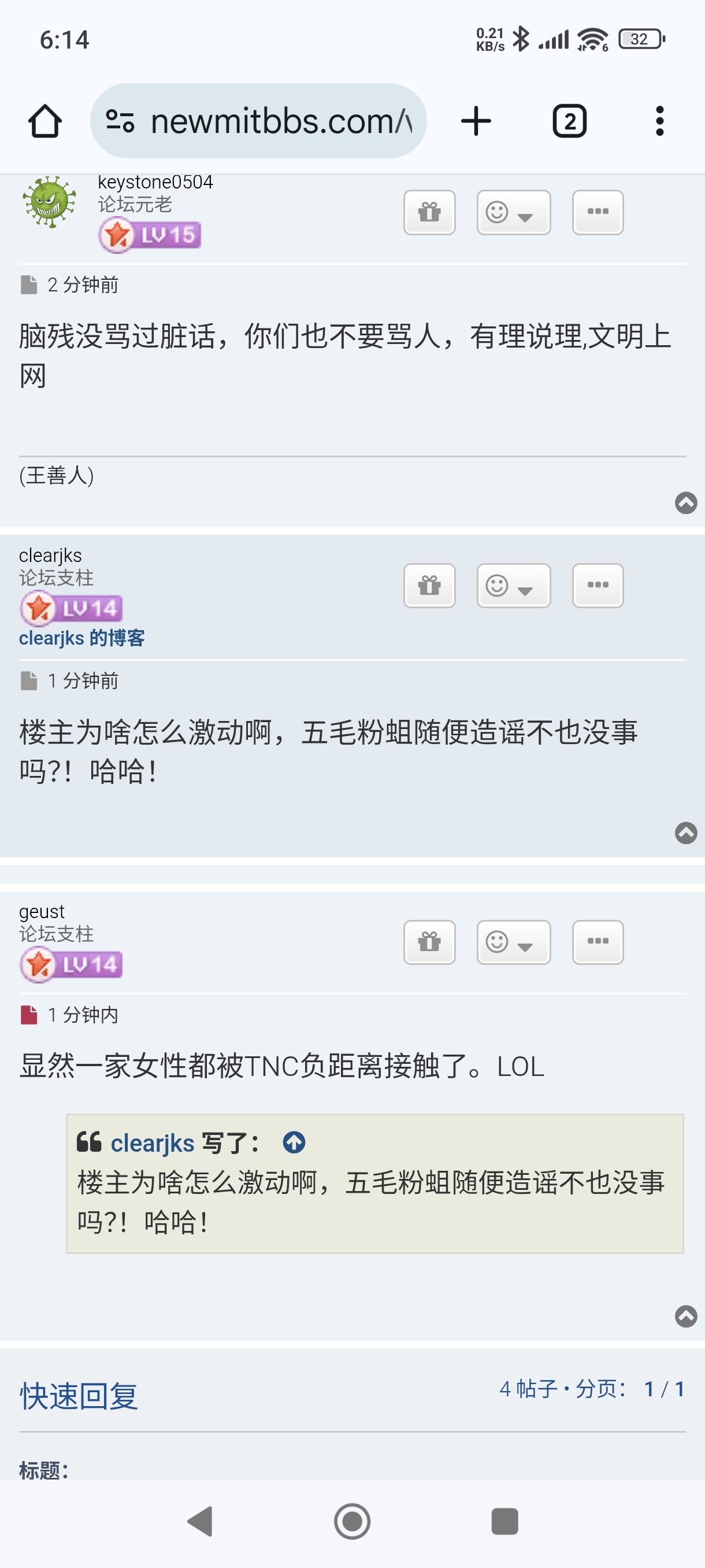This screenshot has height=1568, width=705.
Task: Tap keystone0504's virus avatar
Action: (49, 202)
